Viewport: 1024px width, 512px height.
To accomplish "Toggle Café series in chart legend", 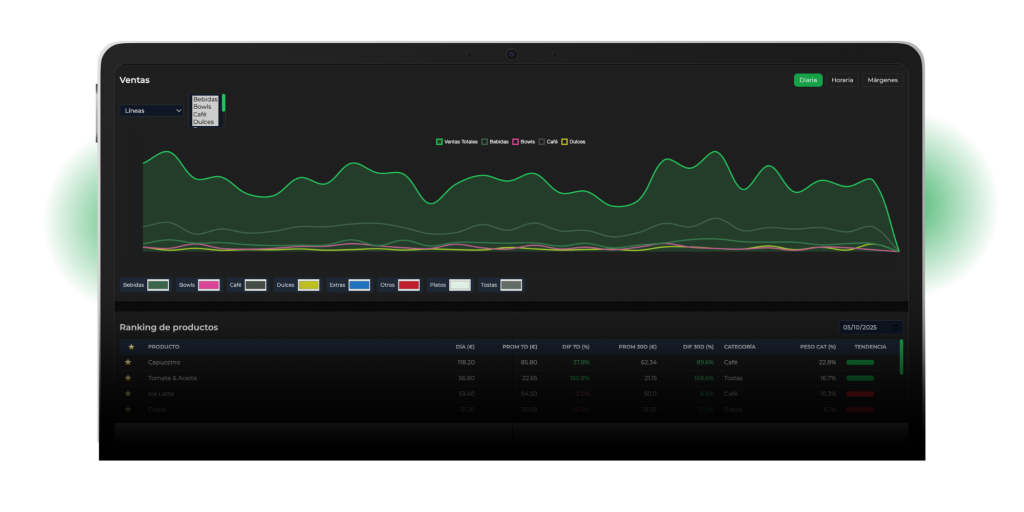I will click(548, 142).
